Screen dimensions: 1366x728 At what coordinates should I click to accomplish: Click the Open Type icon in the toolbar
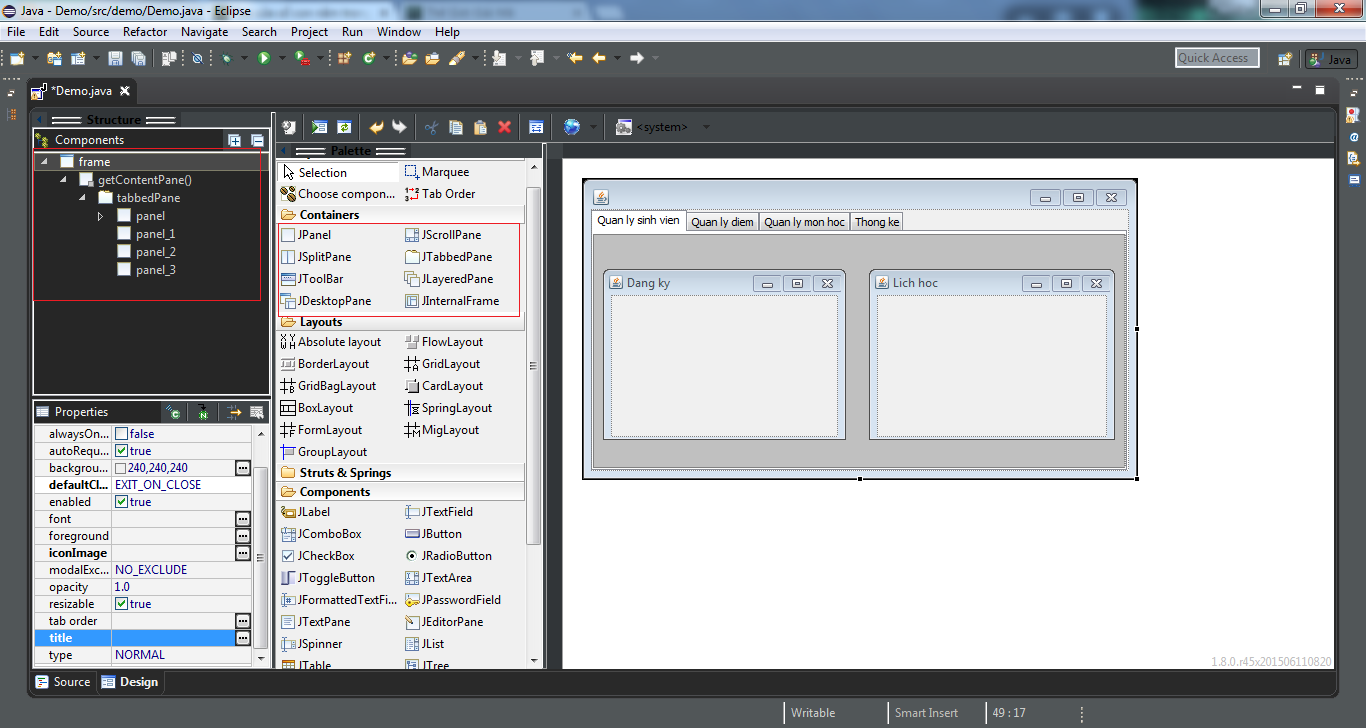coord(409,58)
